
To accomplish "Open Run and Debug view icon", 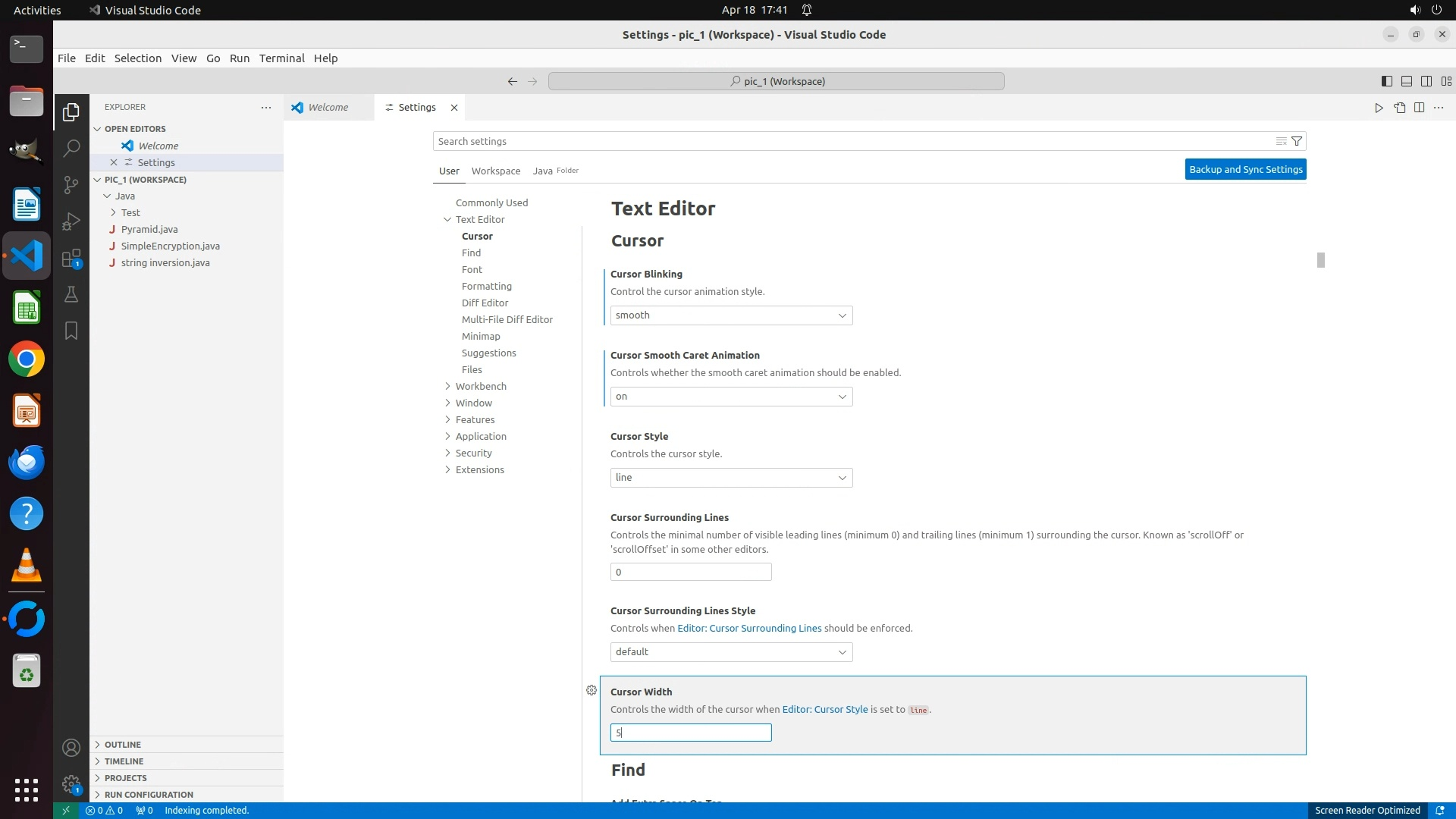I will click(71, 221).
